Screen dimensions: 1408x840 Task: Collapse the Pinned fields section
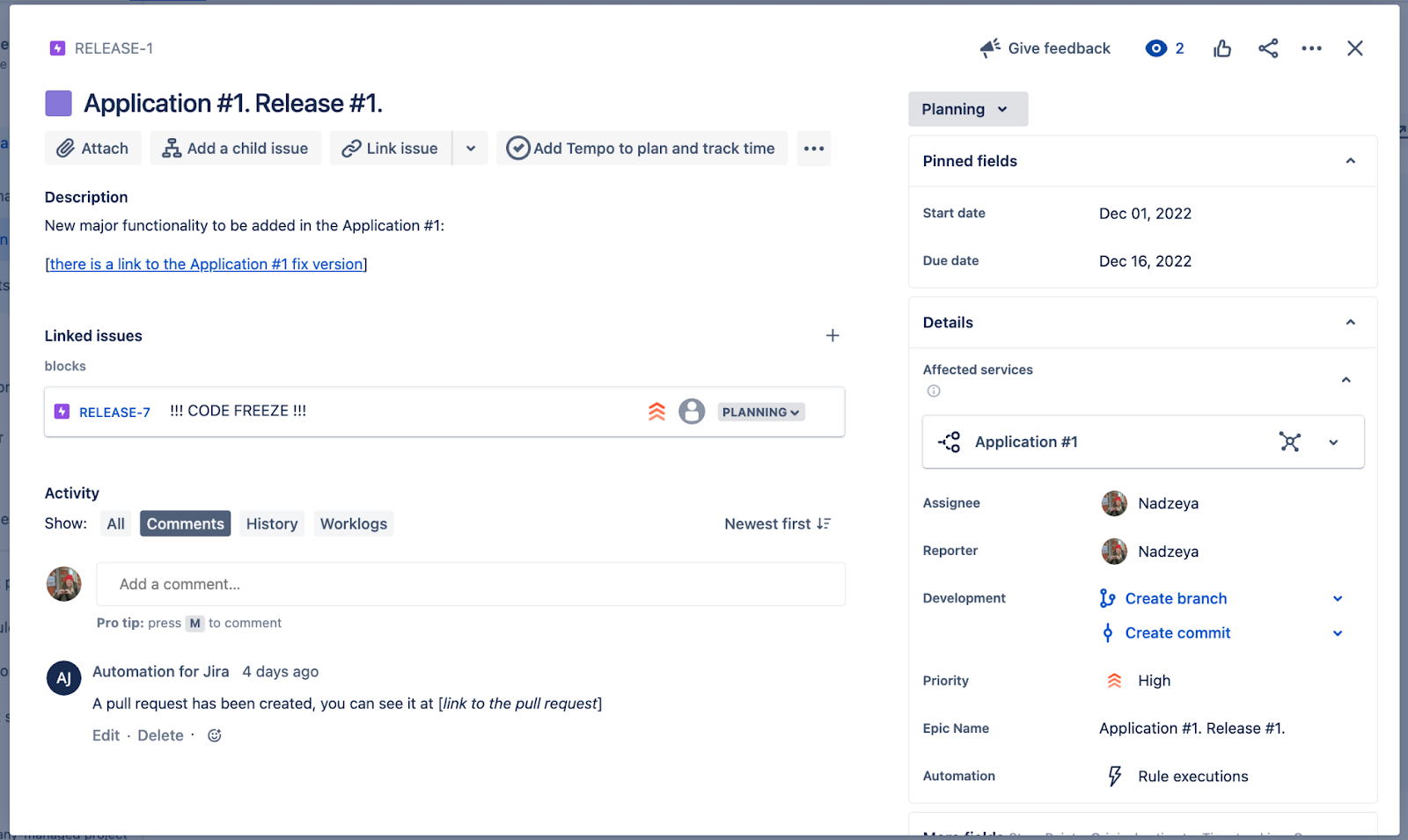[1351, 161]
